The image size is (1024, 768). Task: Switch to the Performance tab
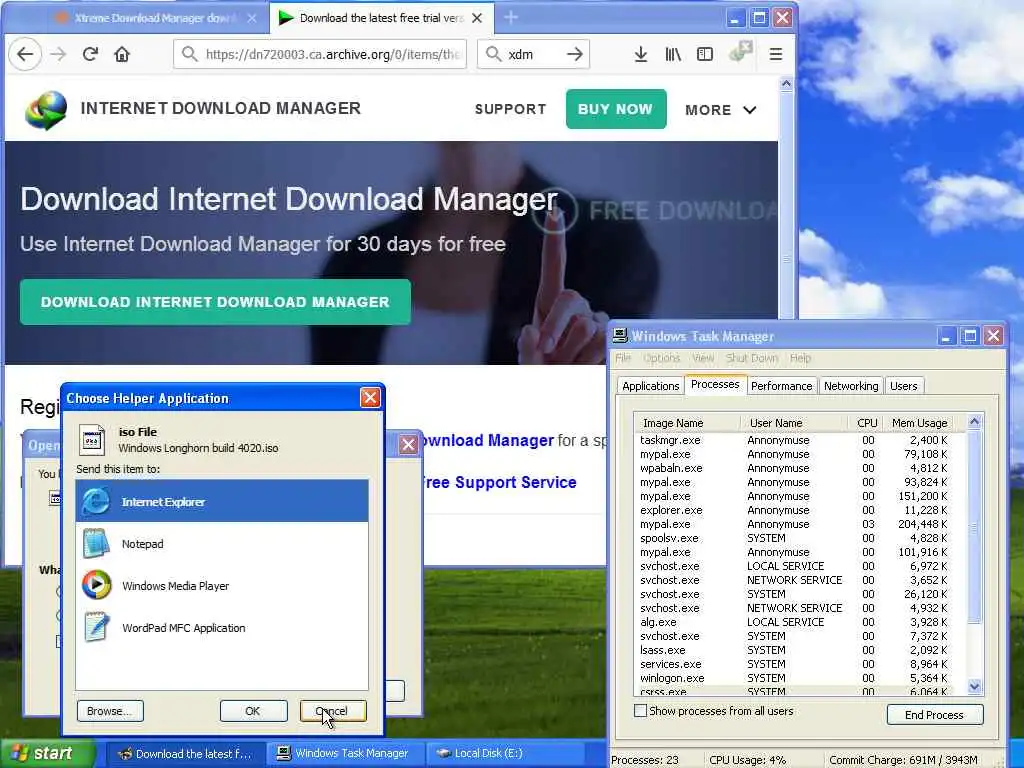pyautogui.click(x=781, y=386)
